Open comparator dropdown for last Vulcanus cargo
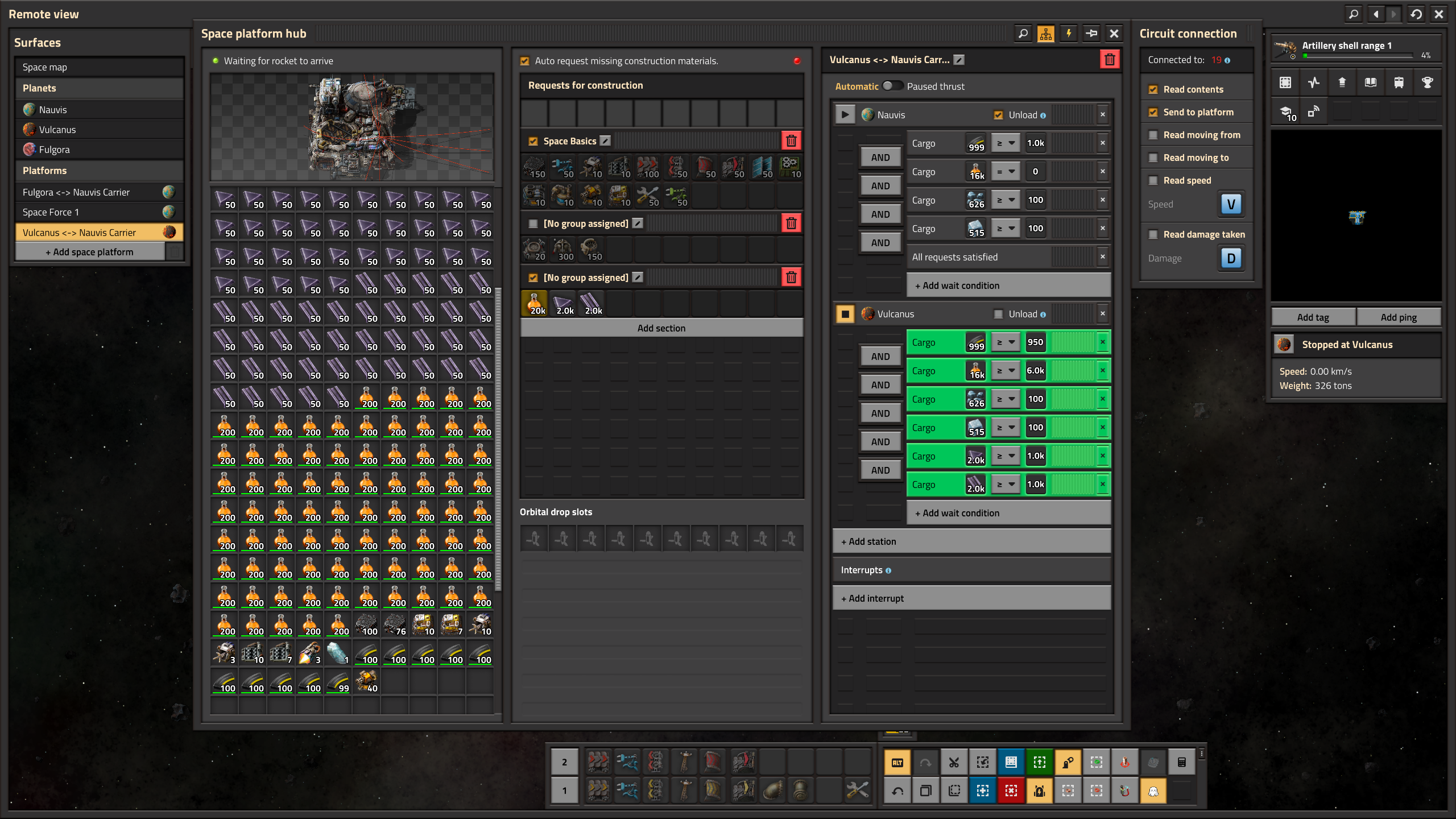1456x819 pixels. (1006, 484)
